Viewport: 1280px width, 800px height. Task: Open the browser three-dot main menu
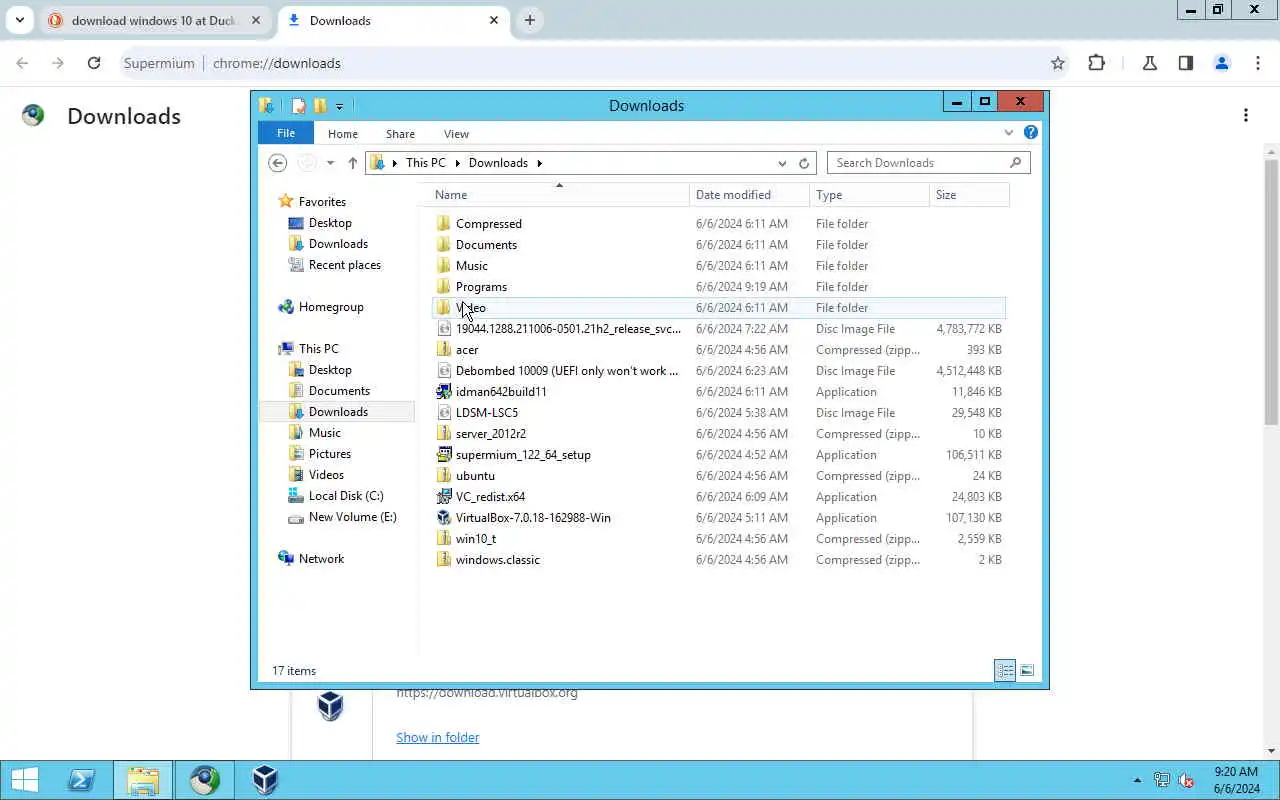pyautogui.click(x=1258, y=63)
